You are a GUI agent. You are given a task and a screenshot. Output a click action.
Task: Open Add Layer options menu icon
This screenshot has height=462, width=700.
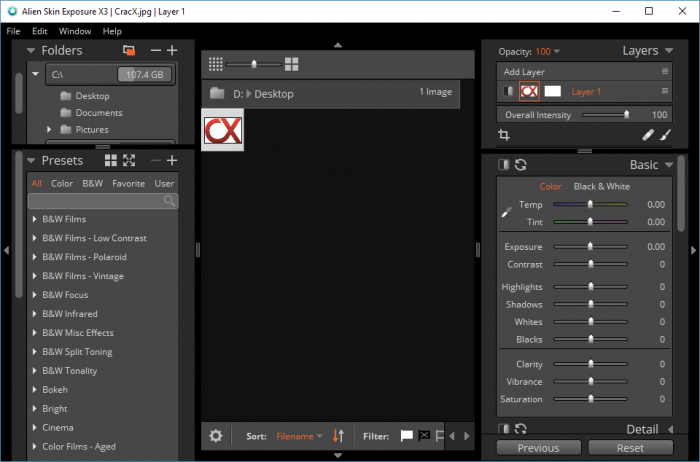[665, 71]
